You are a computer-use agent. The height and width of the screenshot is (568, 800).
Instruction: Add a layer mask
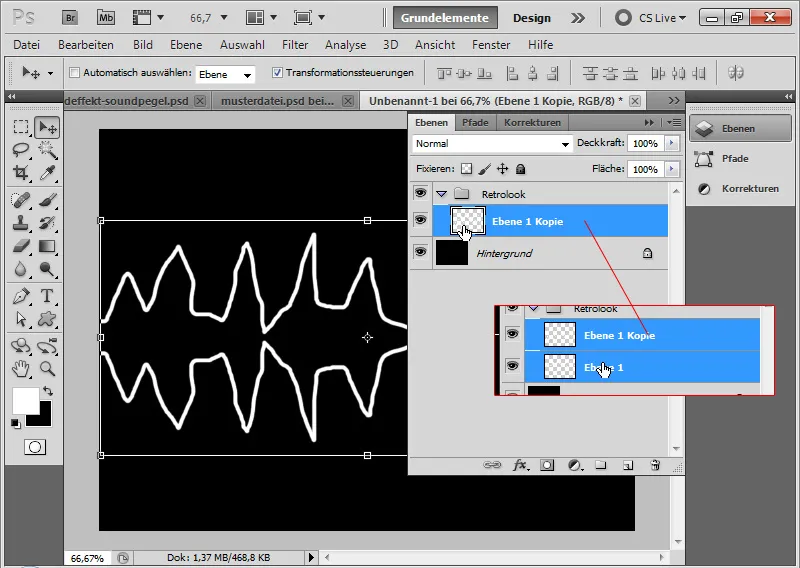(x=547, y=465)
